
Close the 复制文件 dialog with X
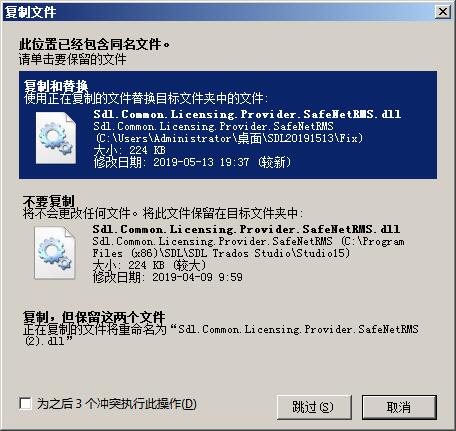pyautogui.click(x=443, y=12)
